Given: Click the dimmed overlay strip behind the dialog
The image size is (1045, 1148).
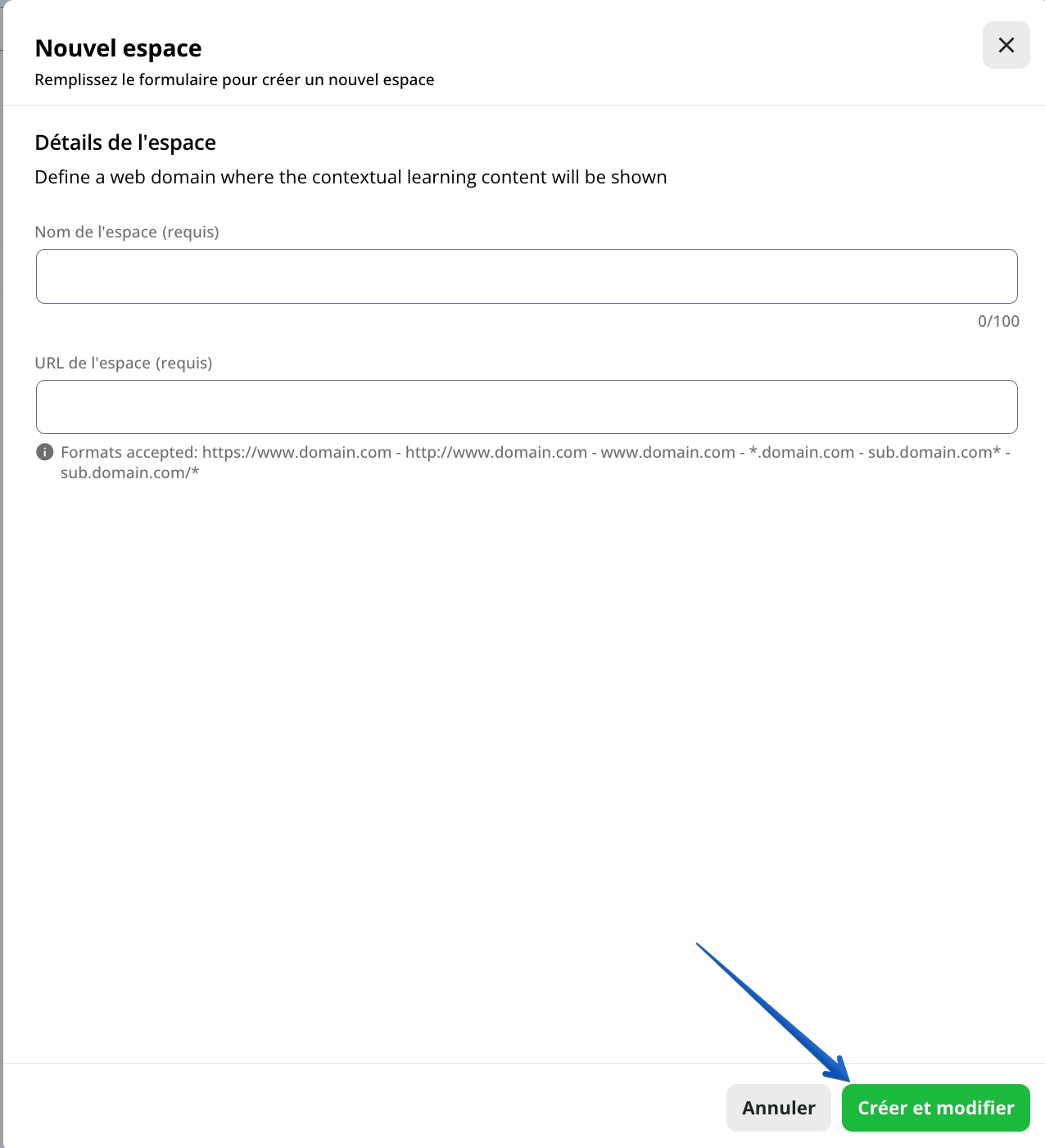Looking at the screenshot, I should click(2, 573).
